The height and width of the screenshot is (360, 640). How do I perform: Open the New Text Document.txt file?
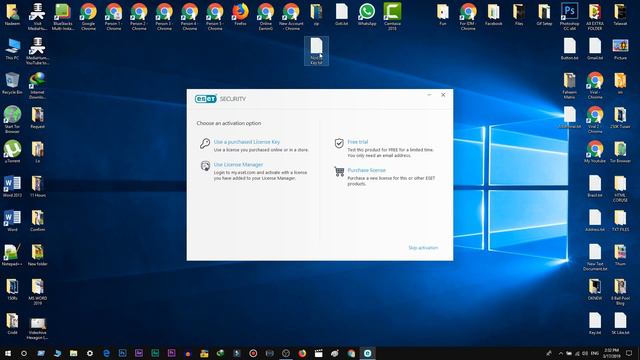(x=595, y=257)
